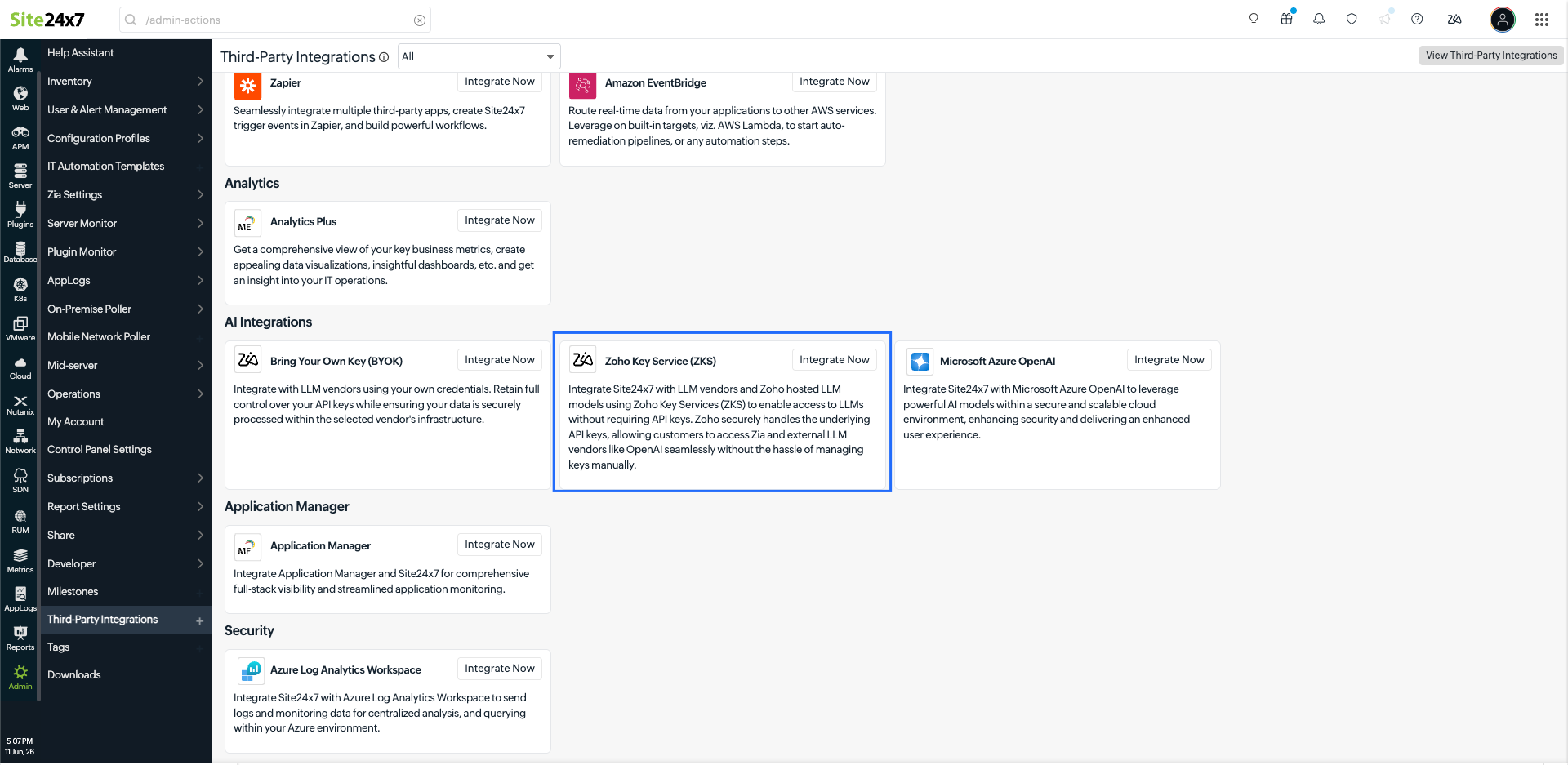
Task: Click Integrate Now for Analytics Plus
Action: click(500, 220)
